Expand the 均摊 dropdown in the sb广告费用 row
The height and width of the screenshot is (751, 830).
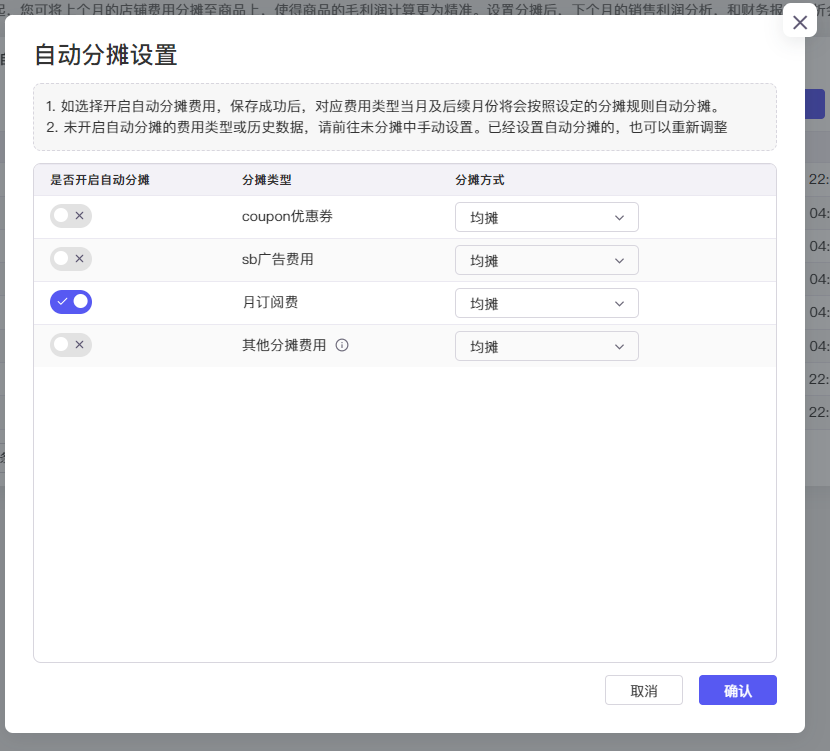click(x=546, y=260)
